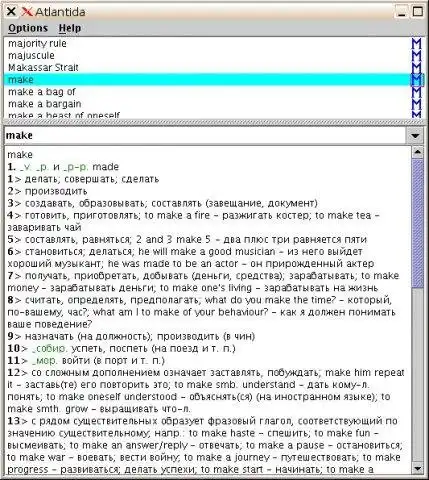The image size is (429, 480).
Task: Click the M dictionary icon beside 'make a bargain'
Action: [x=416, y=104]
